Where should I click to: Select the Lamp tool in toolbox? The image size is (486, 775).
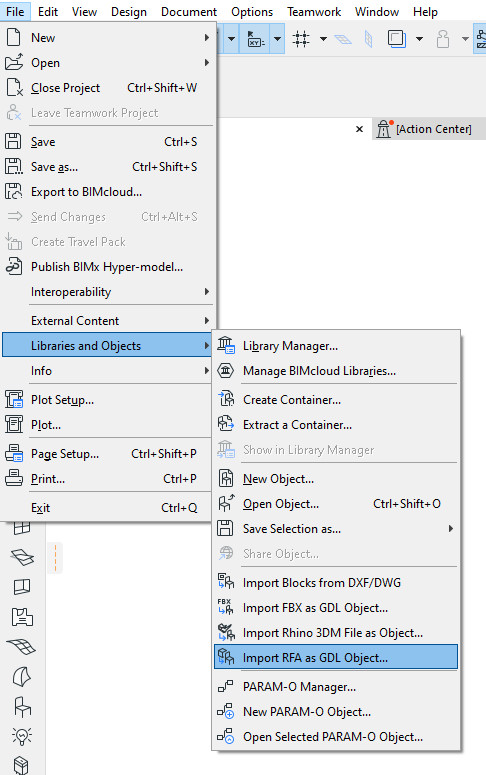[22, 736]
